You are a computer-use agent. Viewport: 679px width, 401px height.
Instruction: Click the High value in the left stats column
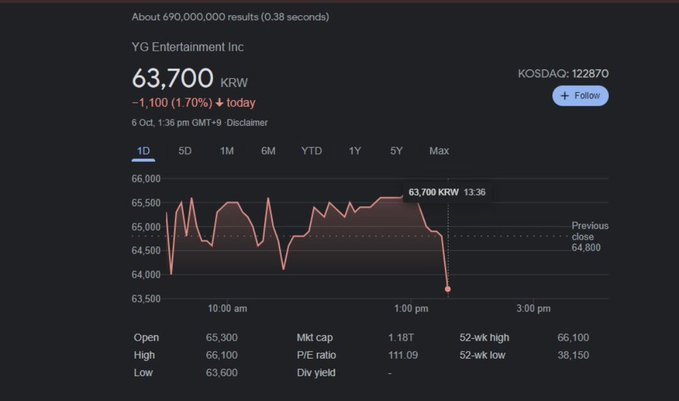click(x=222, y=355)
